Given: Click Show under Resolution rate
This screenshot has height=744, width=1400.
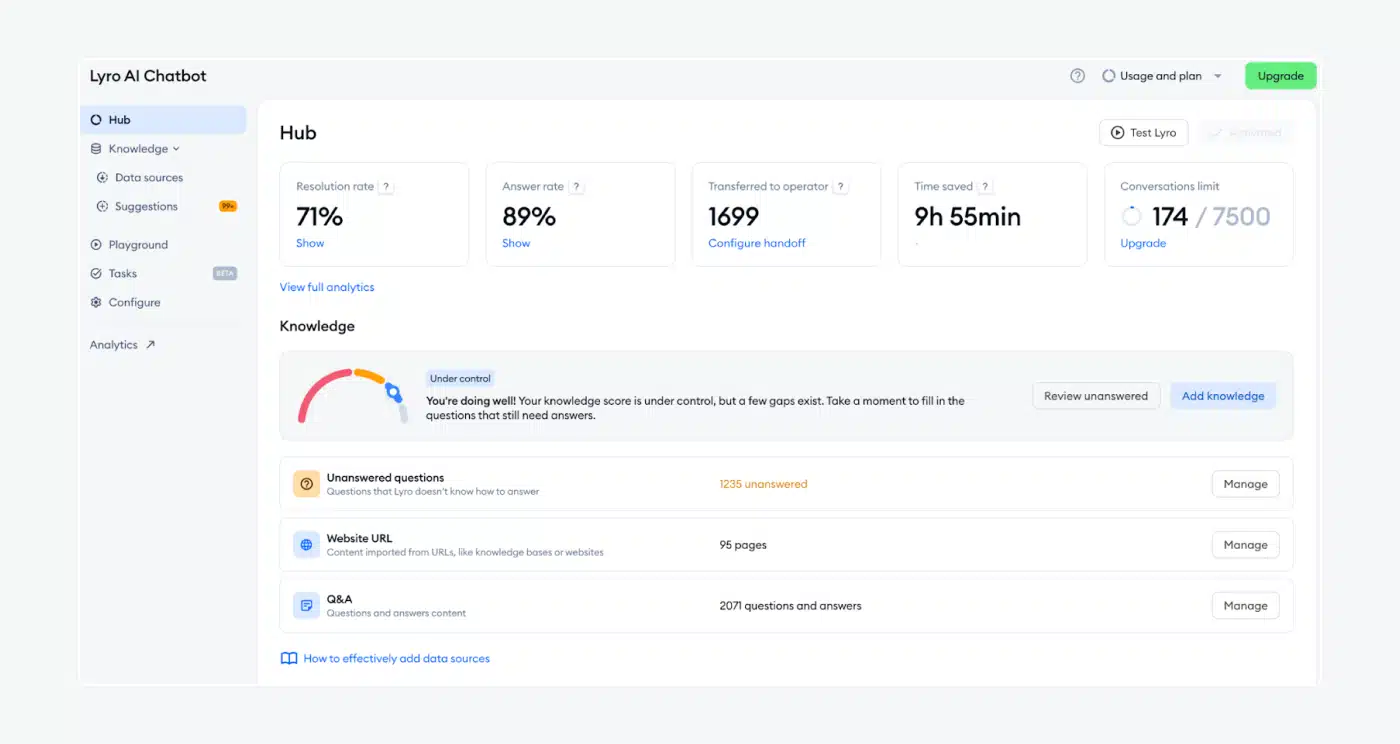Looking at the screenshot, I should [310, 243].
